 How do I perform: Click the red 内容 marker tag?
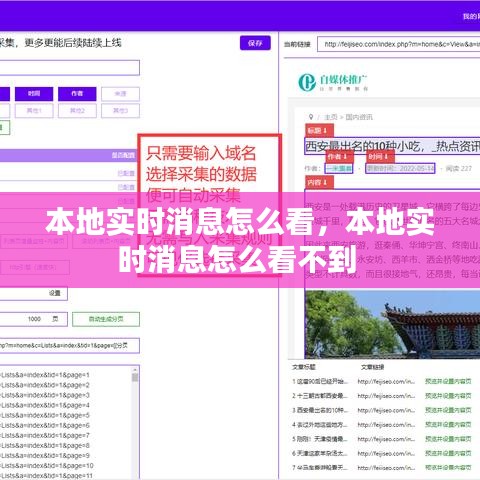tap(319, 182)
